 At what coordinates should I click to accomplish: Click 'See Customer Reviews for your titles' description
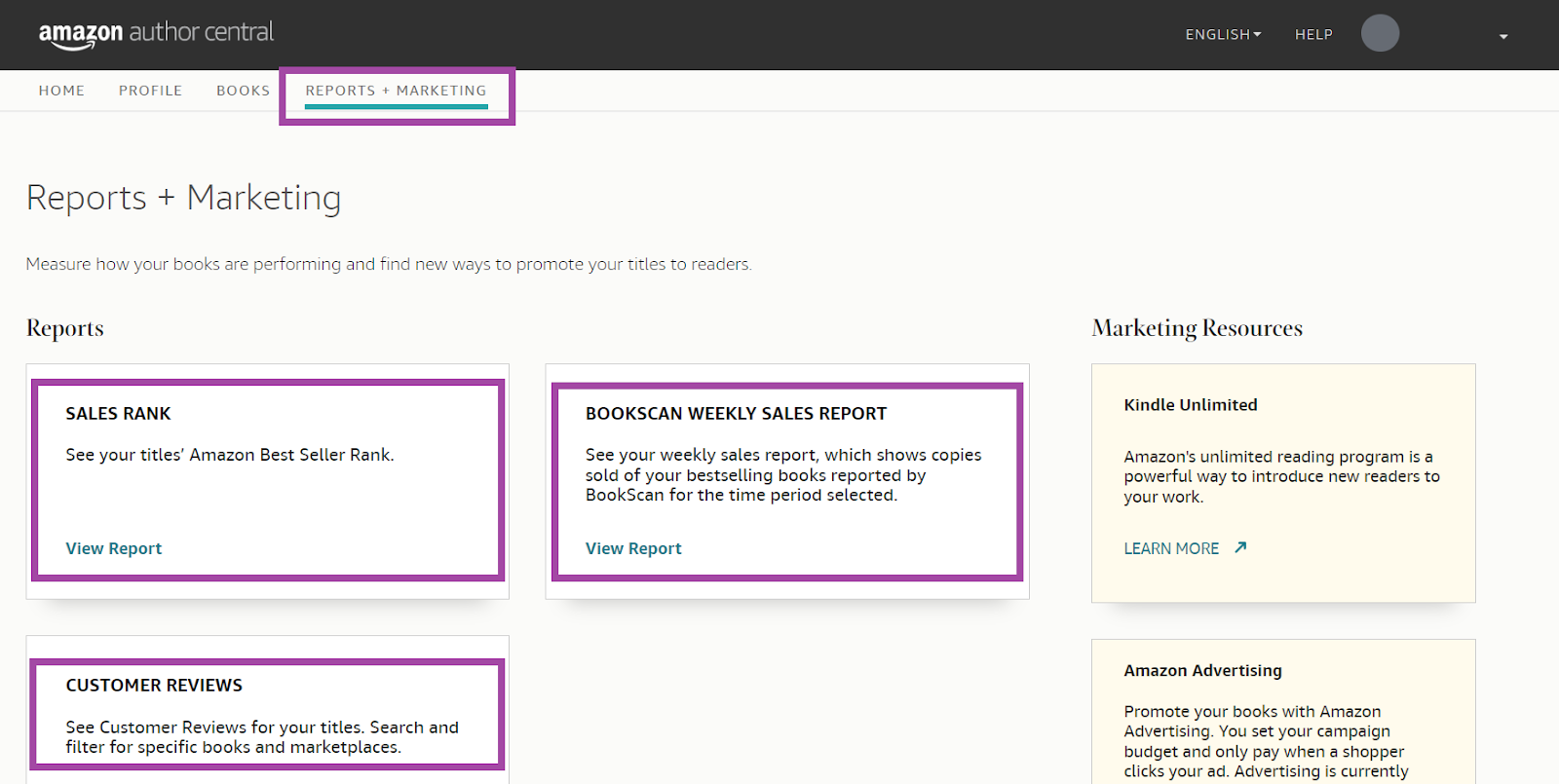click(x=262, y=737)
